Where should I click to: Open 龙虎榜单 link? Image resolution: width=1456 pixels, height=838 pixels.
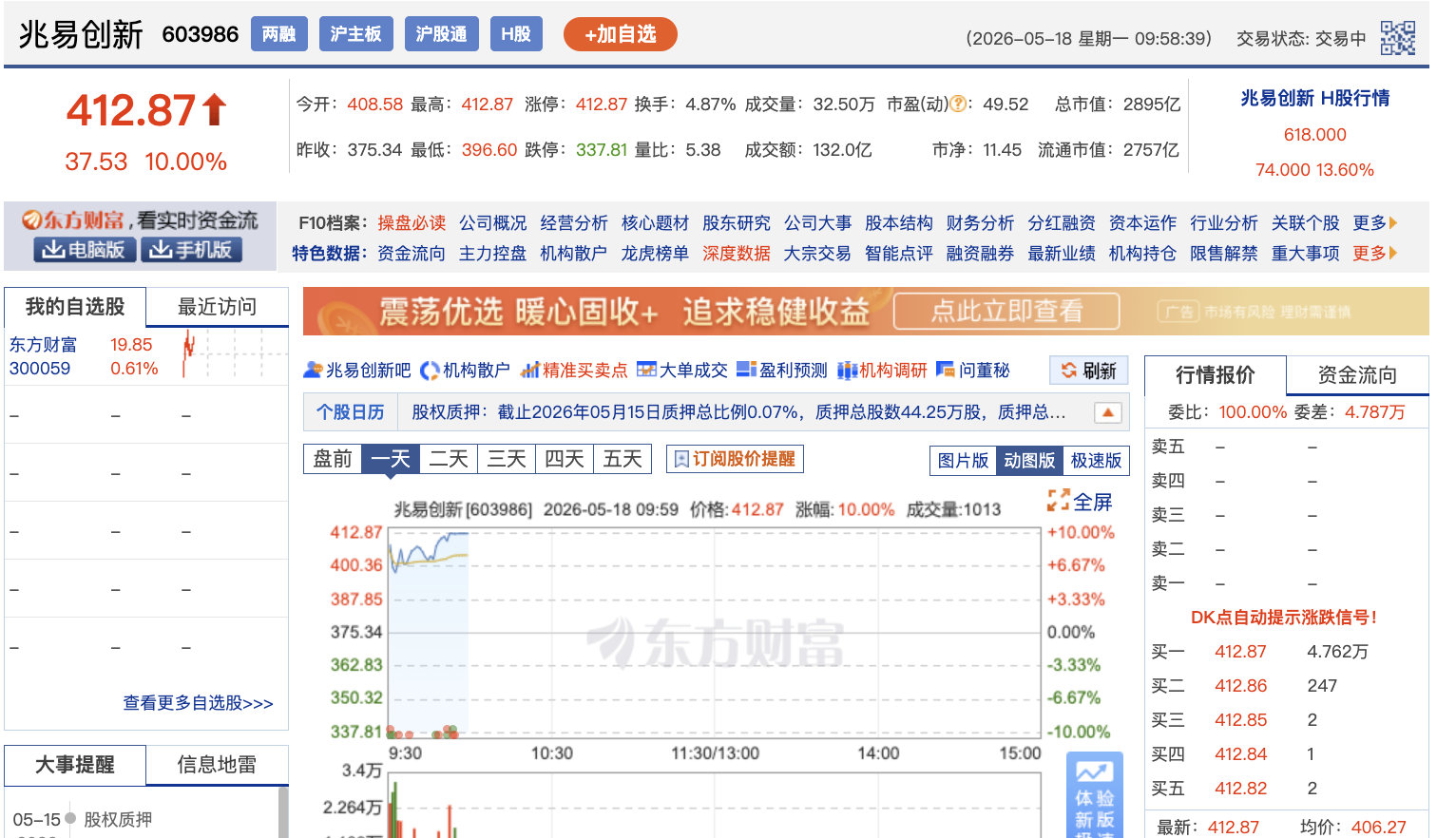[655, 254]
